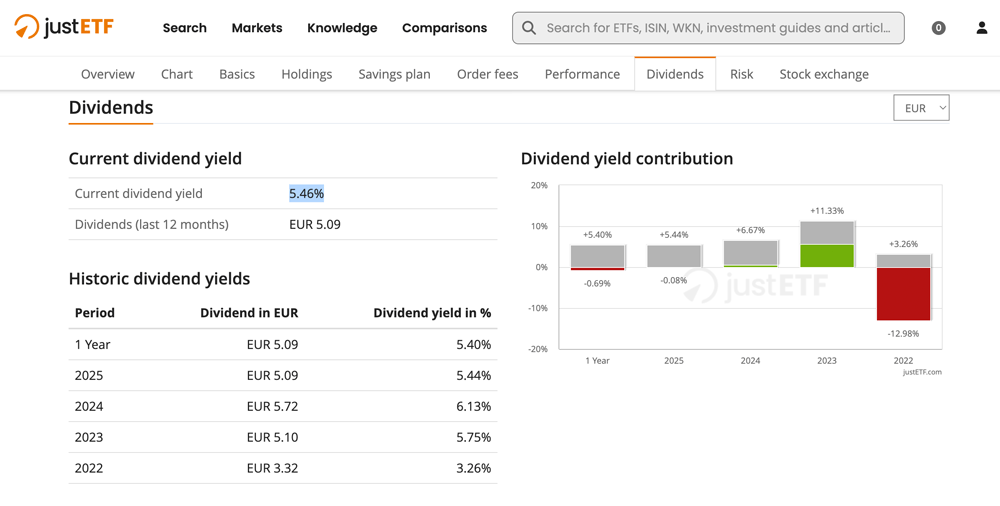1000x506 pixels.
Task: Open the EUR currency dropdown
Action: [x=920, y=108]
